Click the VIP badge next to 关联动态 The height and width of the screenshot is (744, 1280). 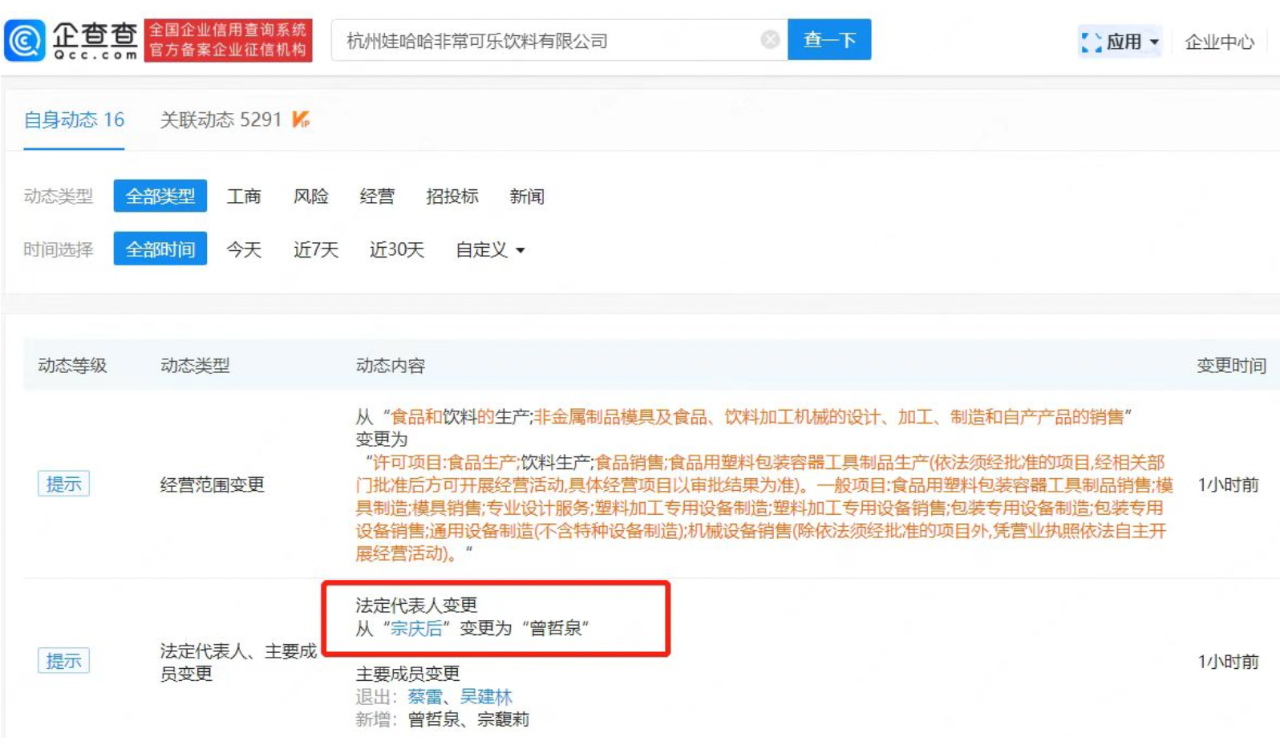click(x=300, y=120)
